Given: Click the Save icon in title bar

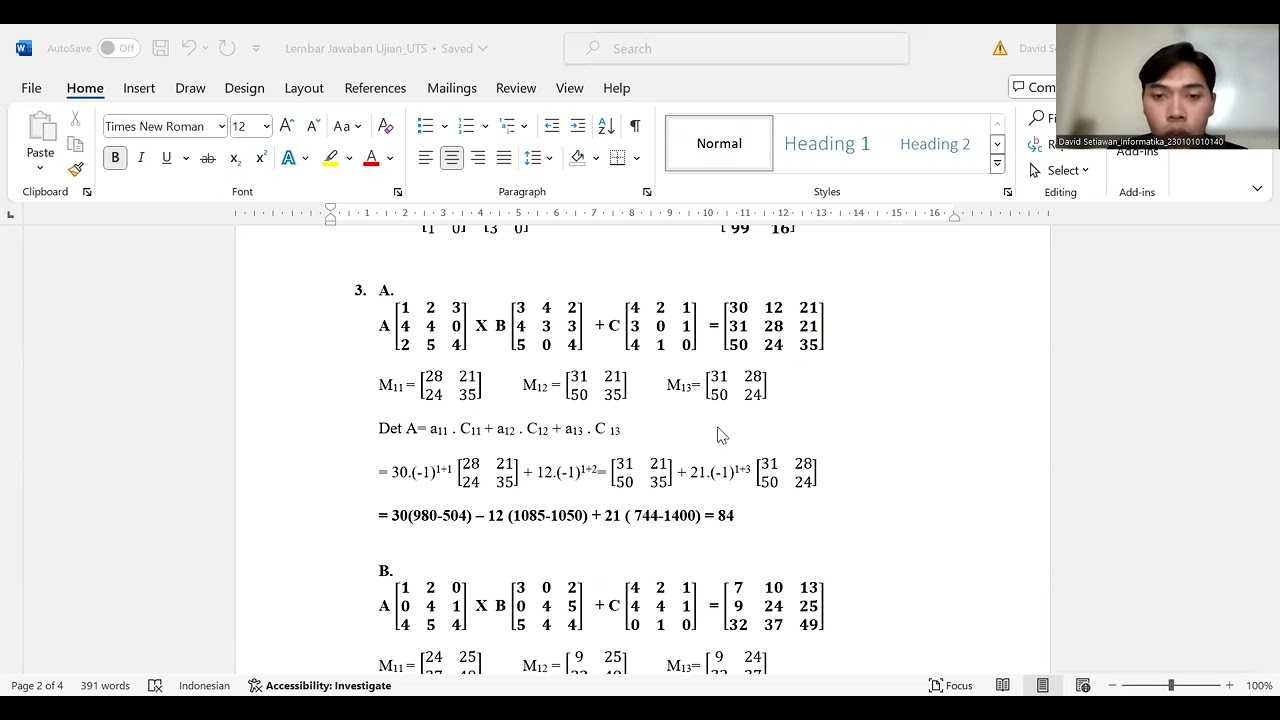Looking at the screenshot, I should tap(160, 48).
